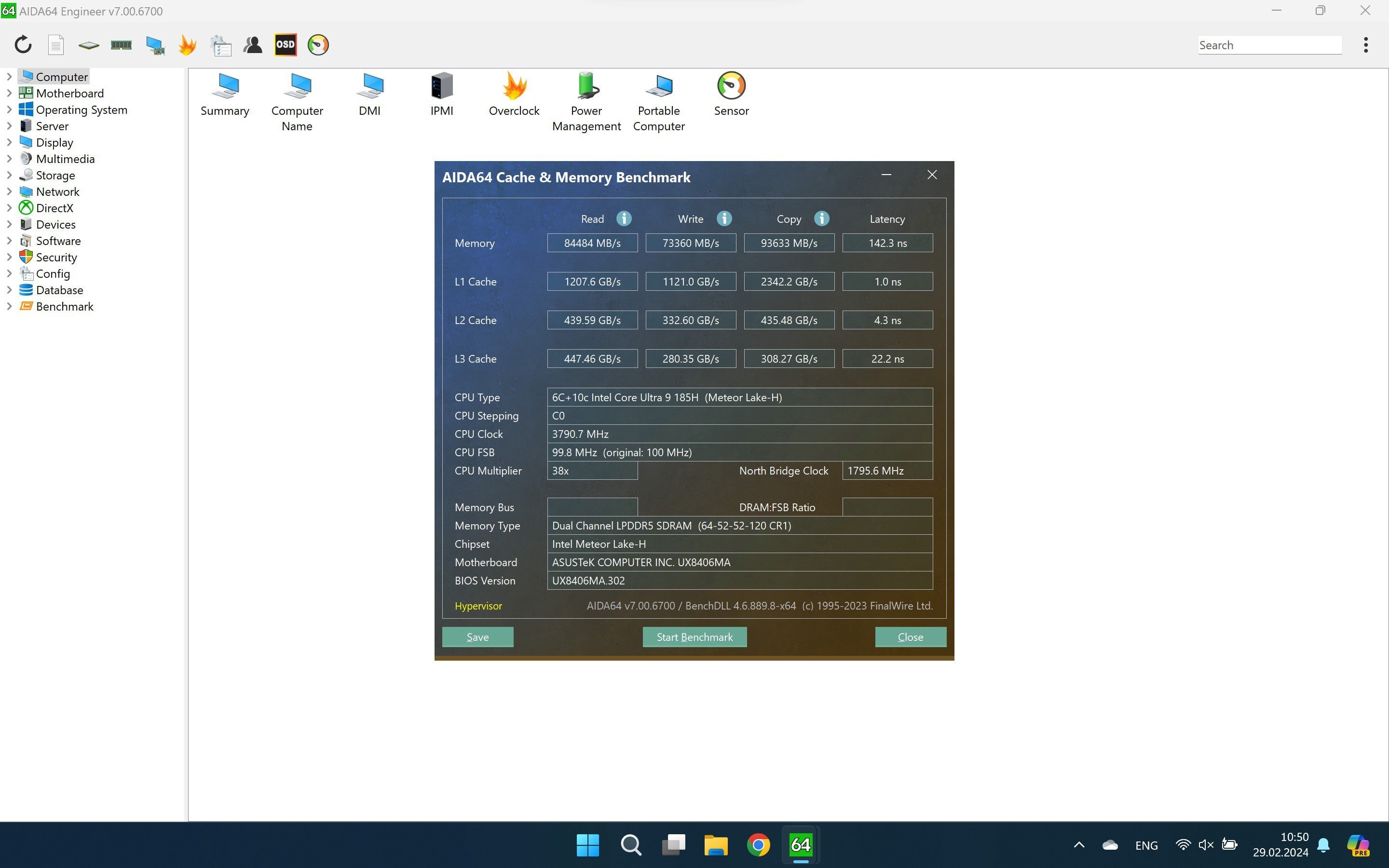
Task: Select the Motherboard tree item
Action: pos(70,93)
